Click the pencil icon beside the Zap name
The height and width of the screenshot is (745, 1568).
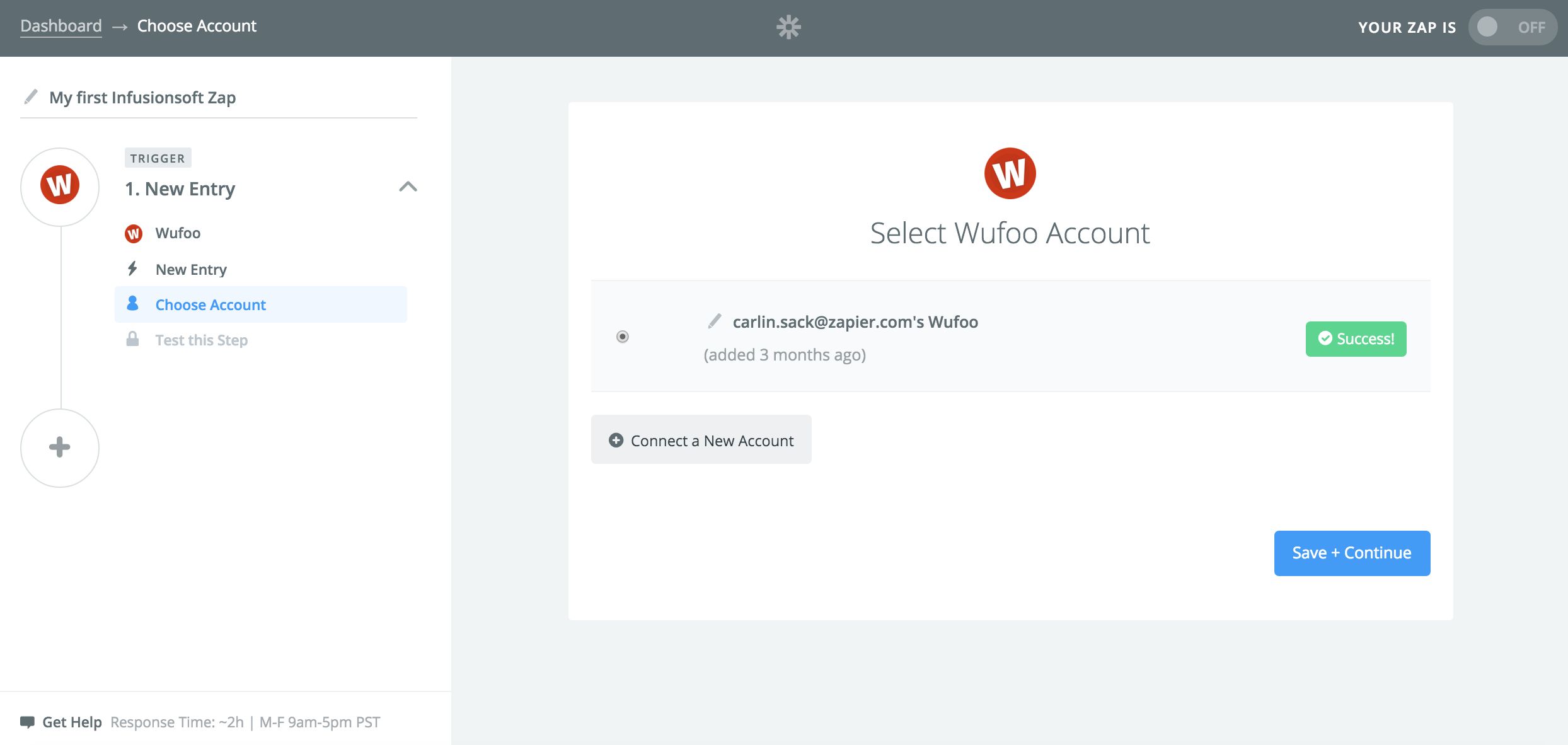click(x=30, y=96)
